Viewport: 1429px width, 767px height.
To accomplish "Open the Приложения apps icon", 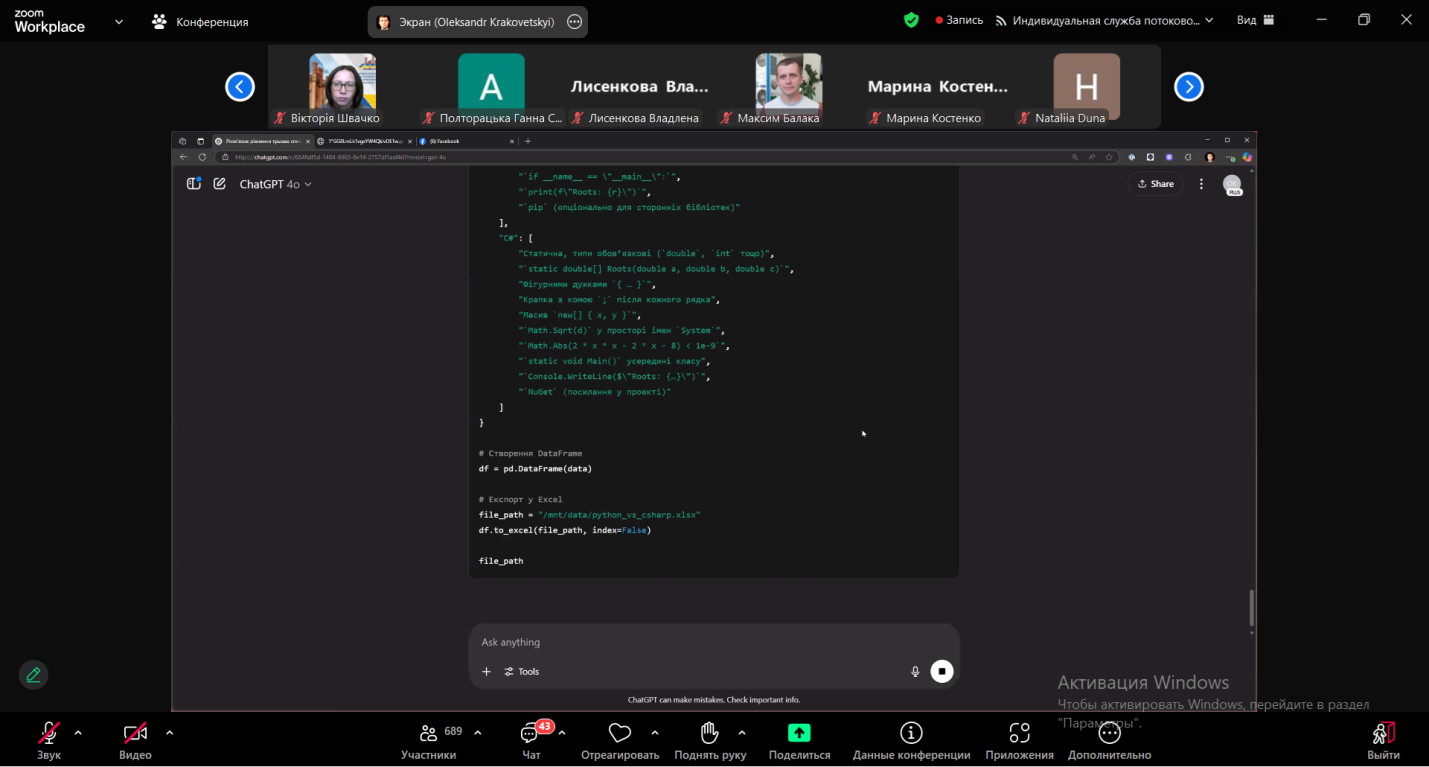I will pyautogui.click(x=1019, y=733).
